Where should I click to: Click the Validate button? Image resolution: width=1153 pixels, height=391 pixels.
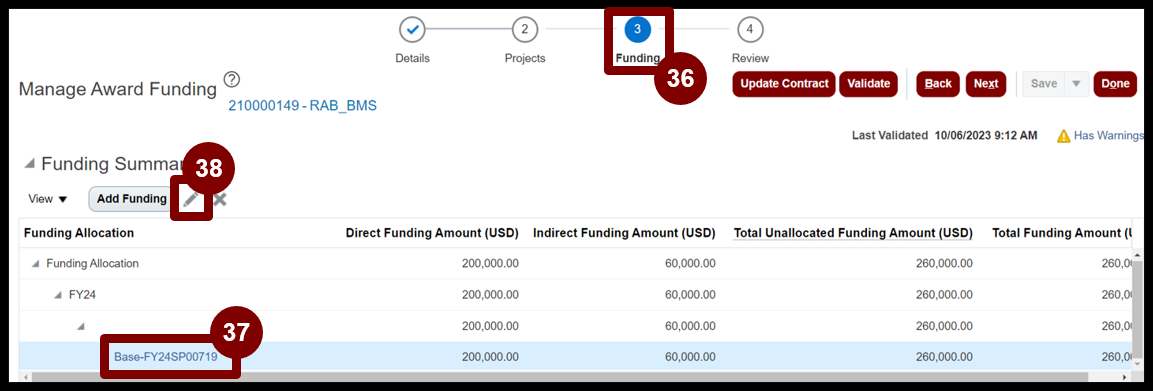pyautogui.click(x=868, y=84)
